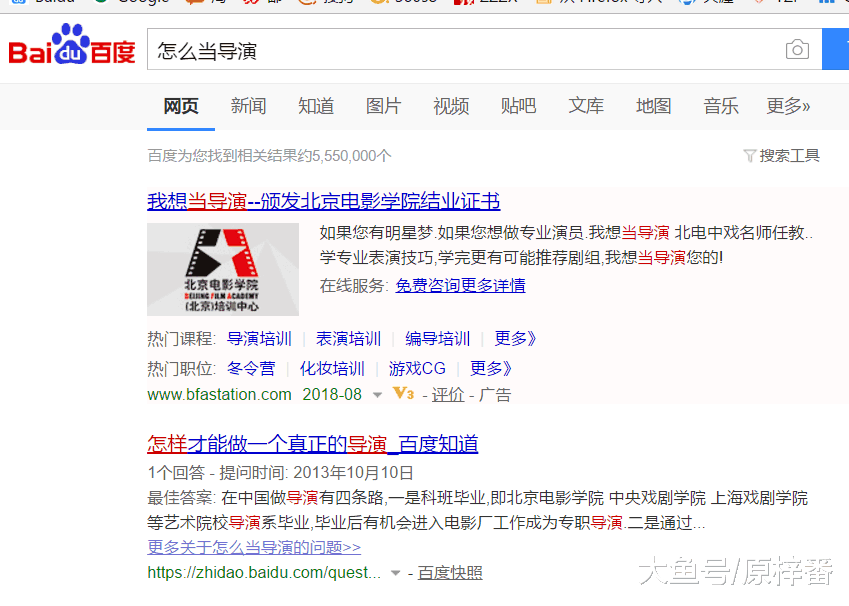Expand dropdown arrow beside zhidao.baidu.com URL
This screenshot has width=849, height=606.
tap(395, 573)
